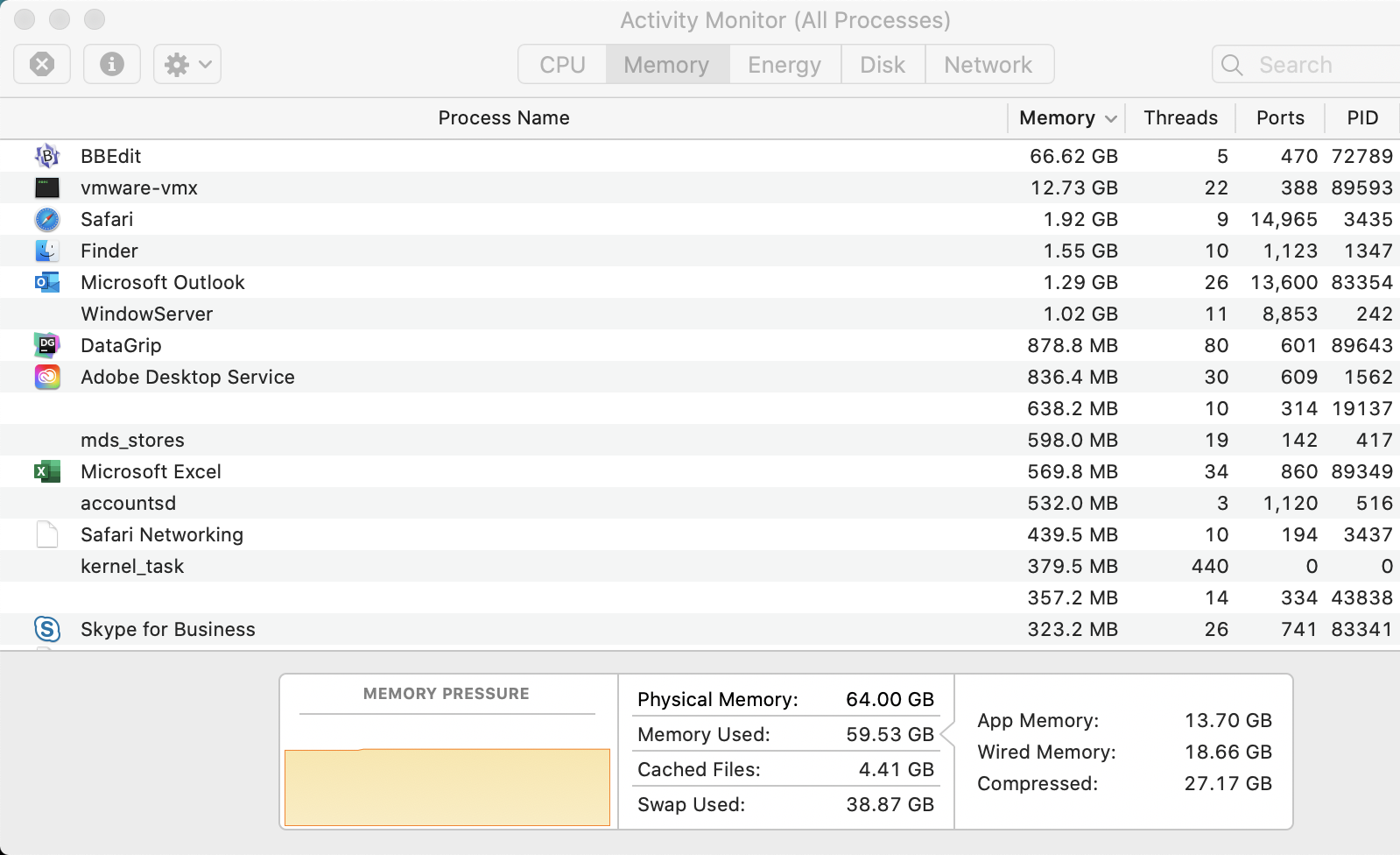Click the Compressed 27.17 GB value
1400x855 pixels.
[1228, 783]
